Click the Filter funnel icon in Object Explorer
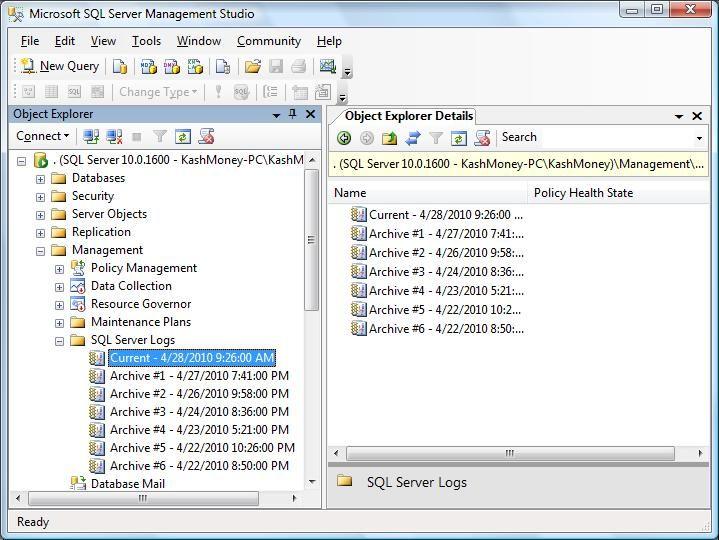This screenshot has height=540, width=719. [x=160, y=137]
